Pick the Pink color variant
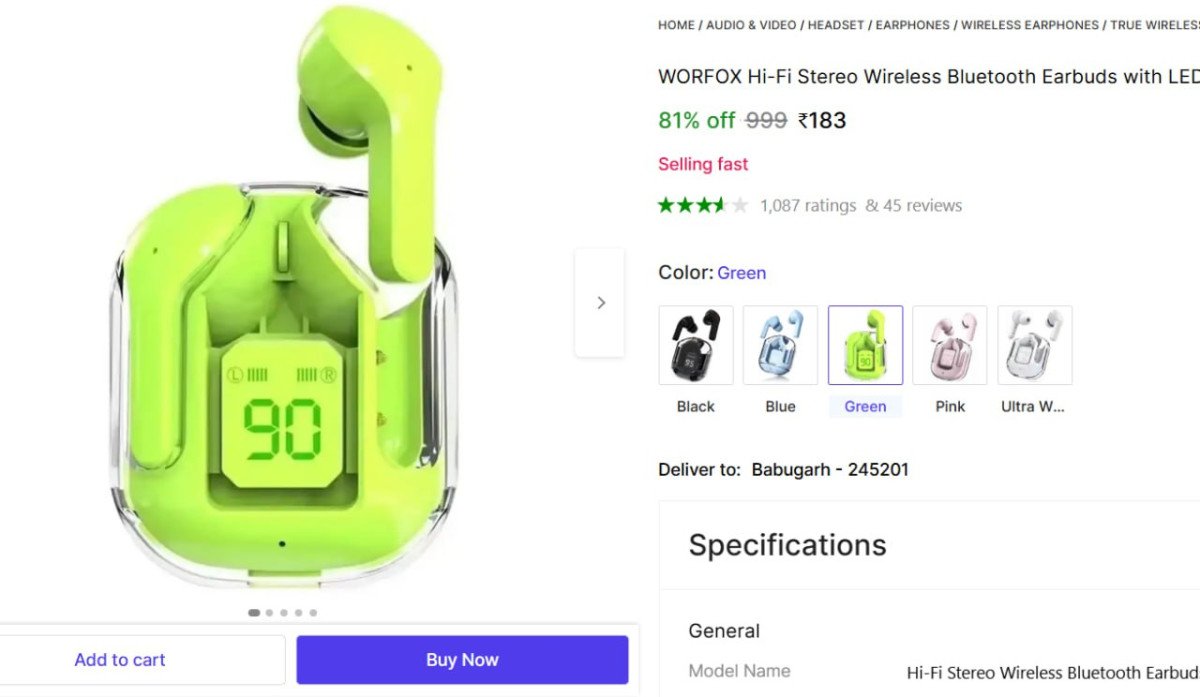This screenshot has height=697, width=1200. pyautogui.click(x=950, y=345)
